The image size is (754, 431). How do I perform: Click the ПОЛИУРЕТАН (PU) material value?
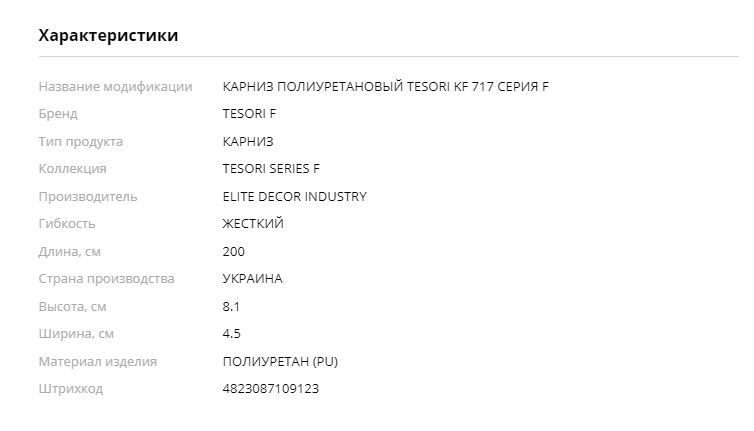click(280, 362)
